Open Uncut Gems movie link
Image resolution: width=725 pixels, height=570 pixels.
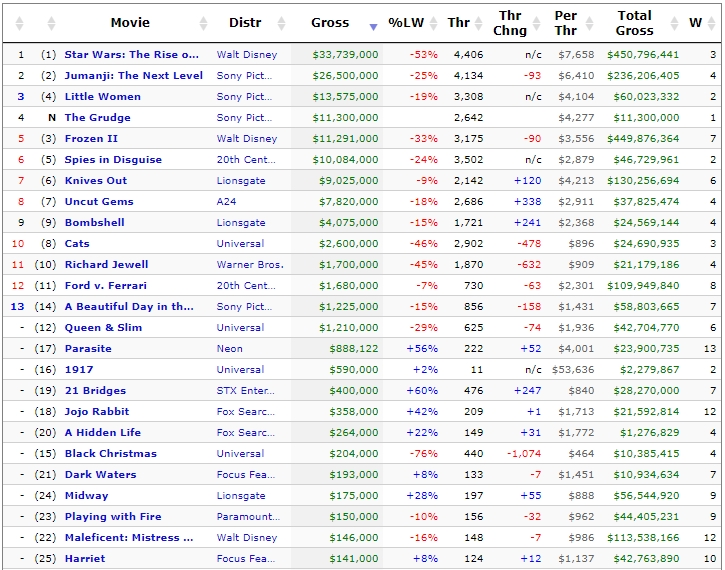(x=99, y=202)
